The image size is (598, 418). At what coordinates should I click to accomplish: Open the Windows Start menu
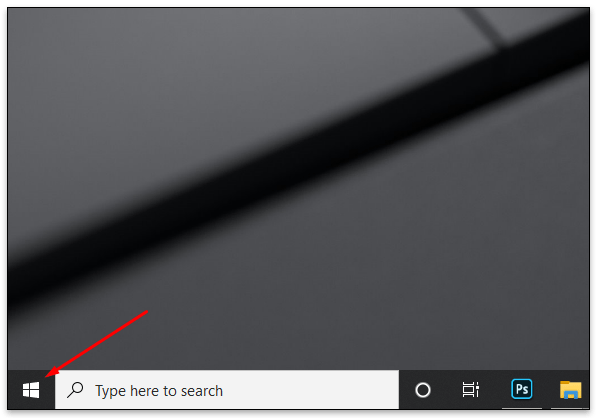pyautogui.click(x=31, y=390)
